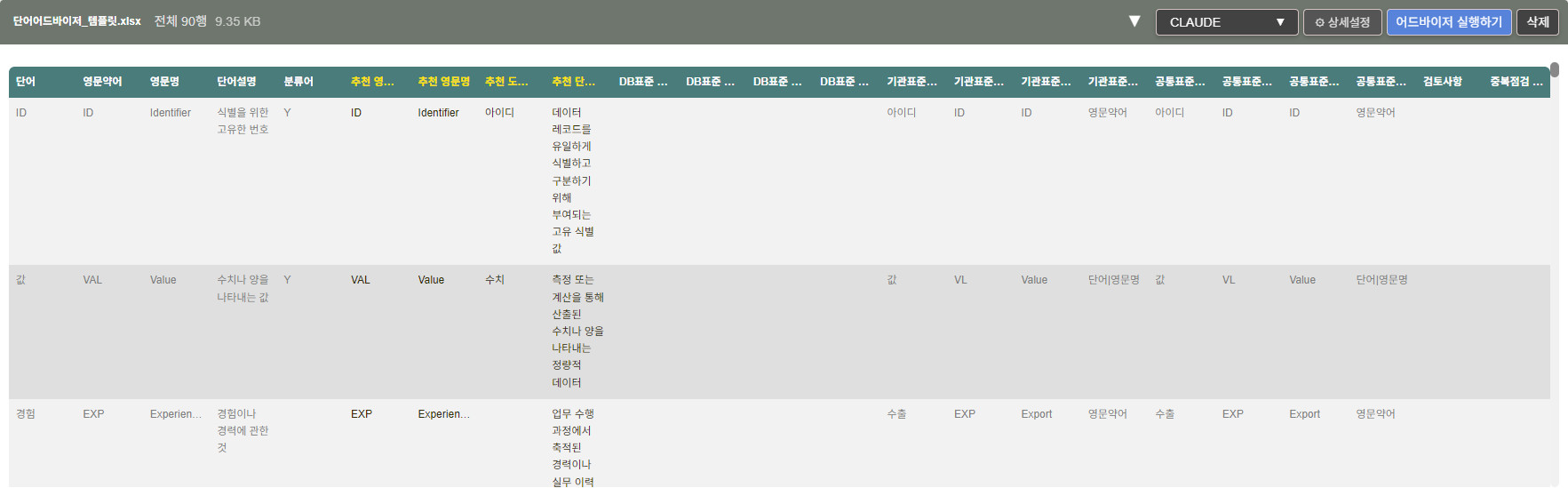Image resolution: width=1568 pixels, height=488 pixels.
Task: Click the file name 단어어드바이저_템플릿.xlsx
Action: point(76,21)
